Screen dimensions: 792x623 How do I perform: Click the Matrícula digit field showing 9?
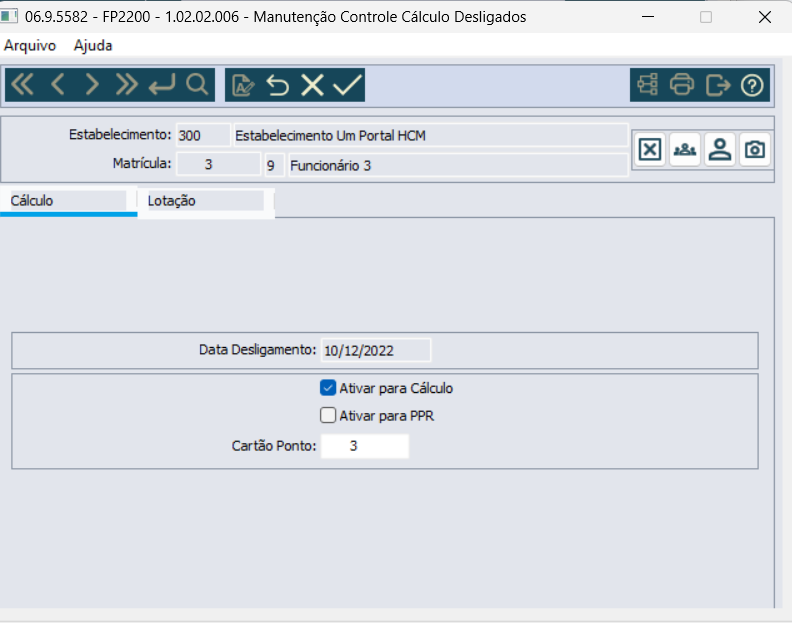click(x=275, y=165)
